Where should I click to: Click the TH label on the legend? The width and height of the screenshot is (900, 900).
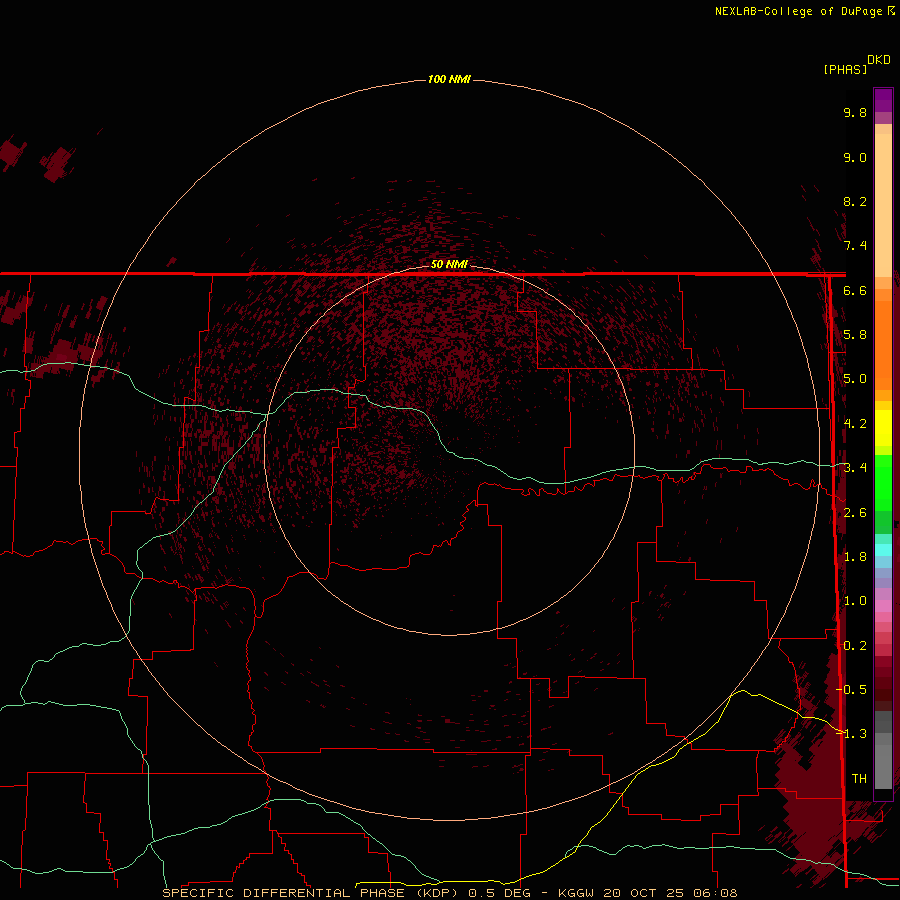pos(859,779)
